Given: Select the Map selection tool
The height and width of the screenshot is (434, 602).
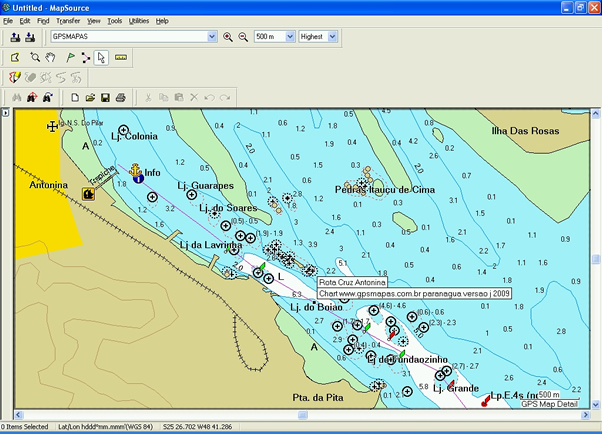Looking at the screenshot, I should coord(15,58).
